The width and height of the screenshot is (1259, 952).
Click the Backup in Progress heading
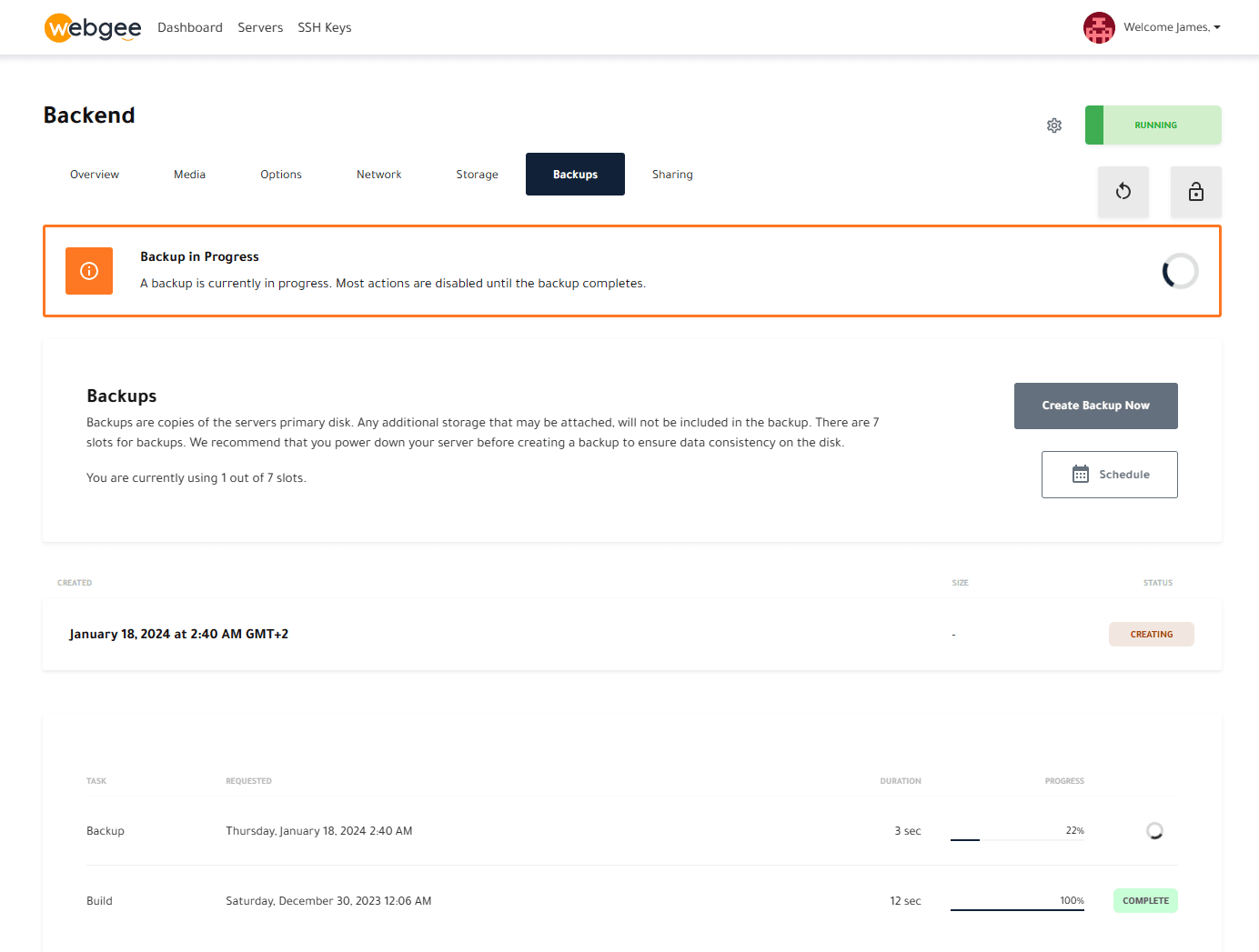click(199, 257)
